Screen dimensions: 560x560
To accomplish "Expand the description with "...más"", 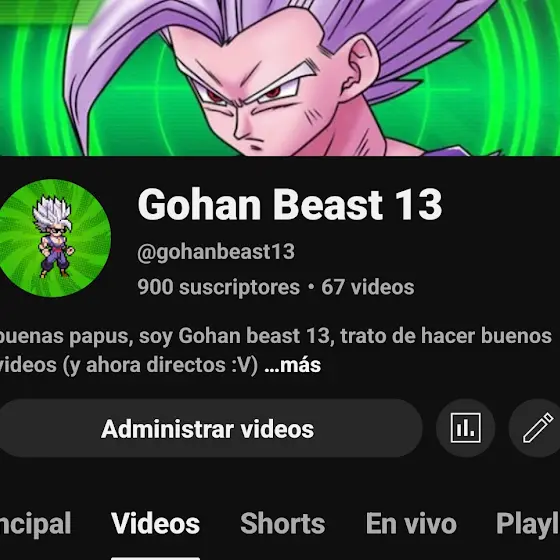I will 292,365.
